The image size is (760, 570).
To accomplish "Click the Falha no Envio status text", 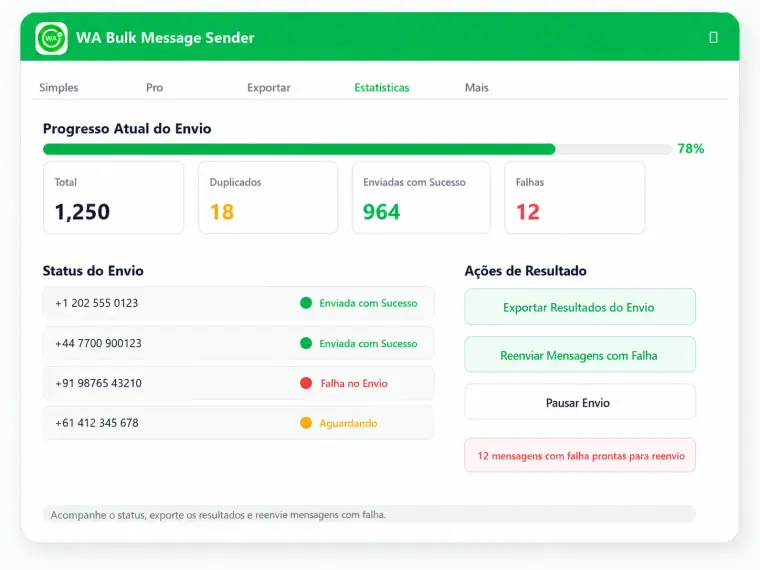I will point(354,383).
